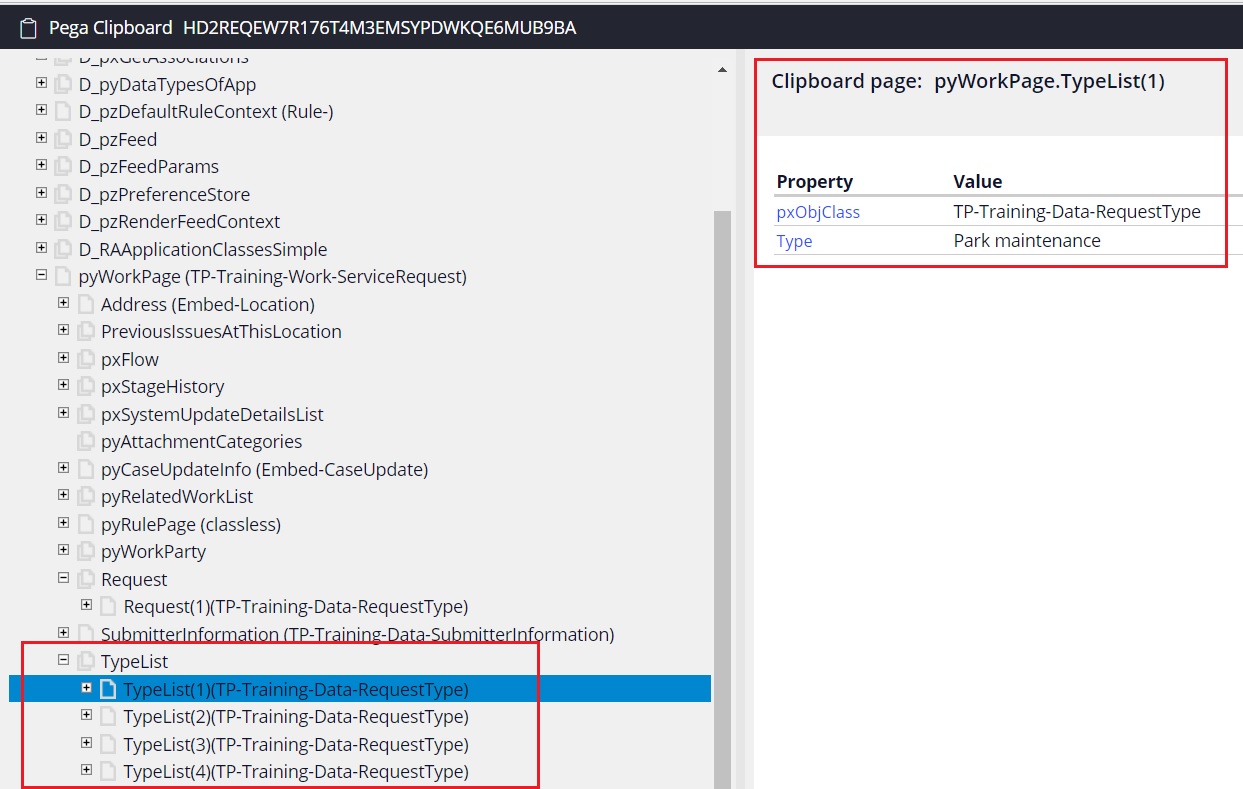Open the Type property link
Image resolution: width=1243 pixels, height=789 pixels.
coord(794,241)
